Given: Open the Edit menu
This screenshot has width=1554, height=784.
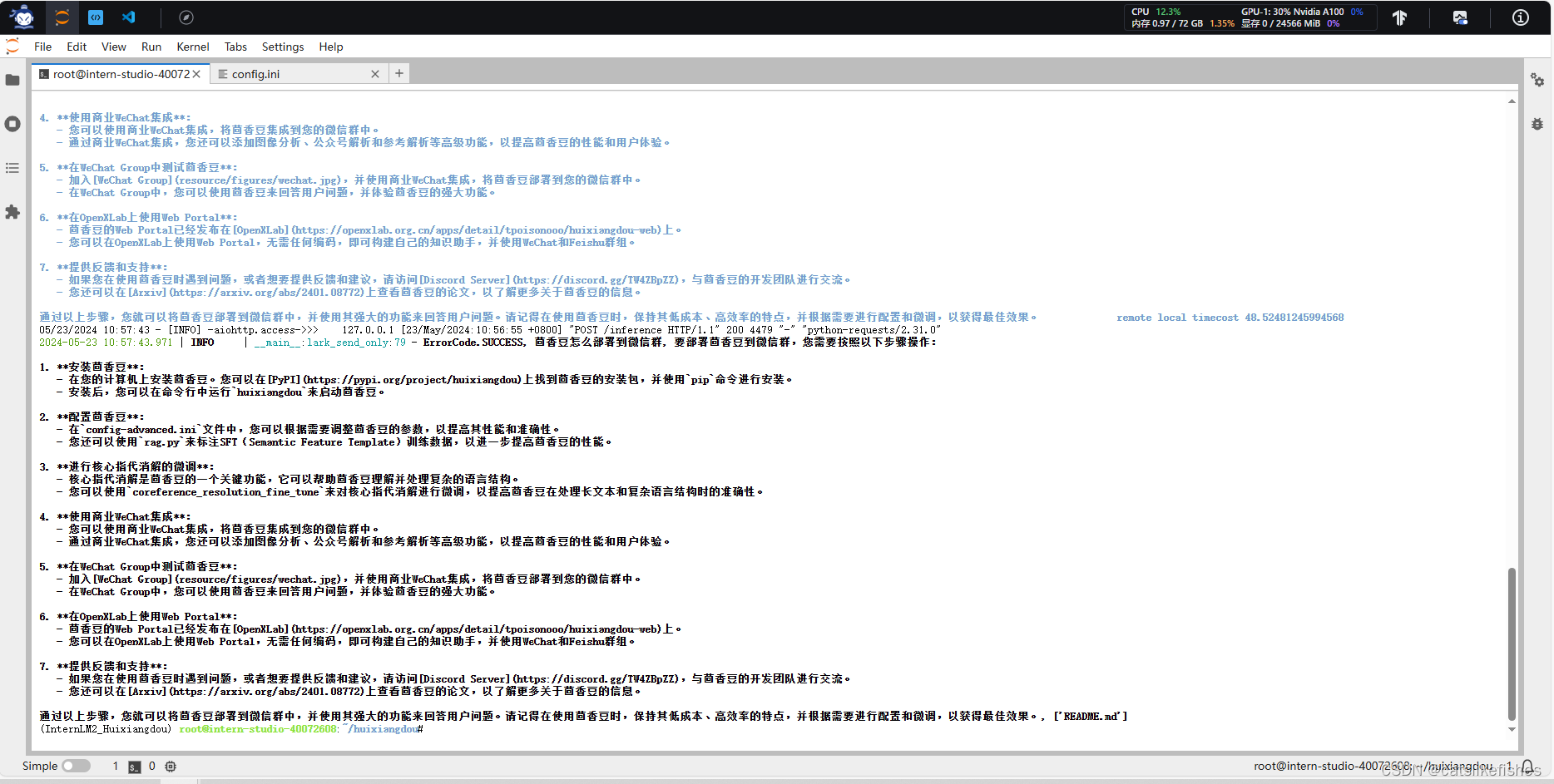Looking at the screenshot, I should tap(77, 47).
